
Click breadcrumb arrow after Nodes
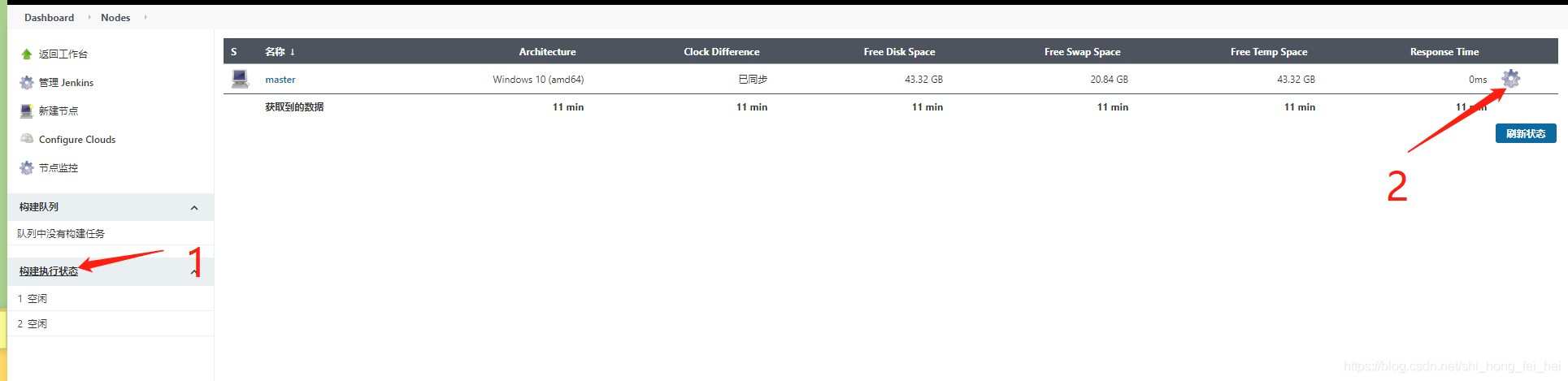146,17
